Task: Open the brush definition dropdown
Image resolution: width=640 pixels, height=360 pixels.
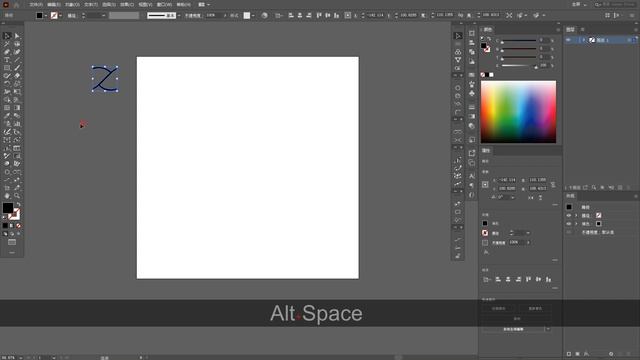Action: 179,16
